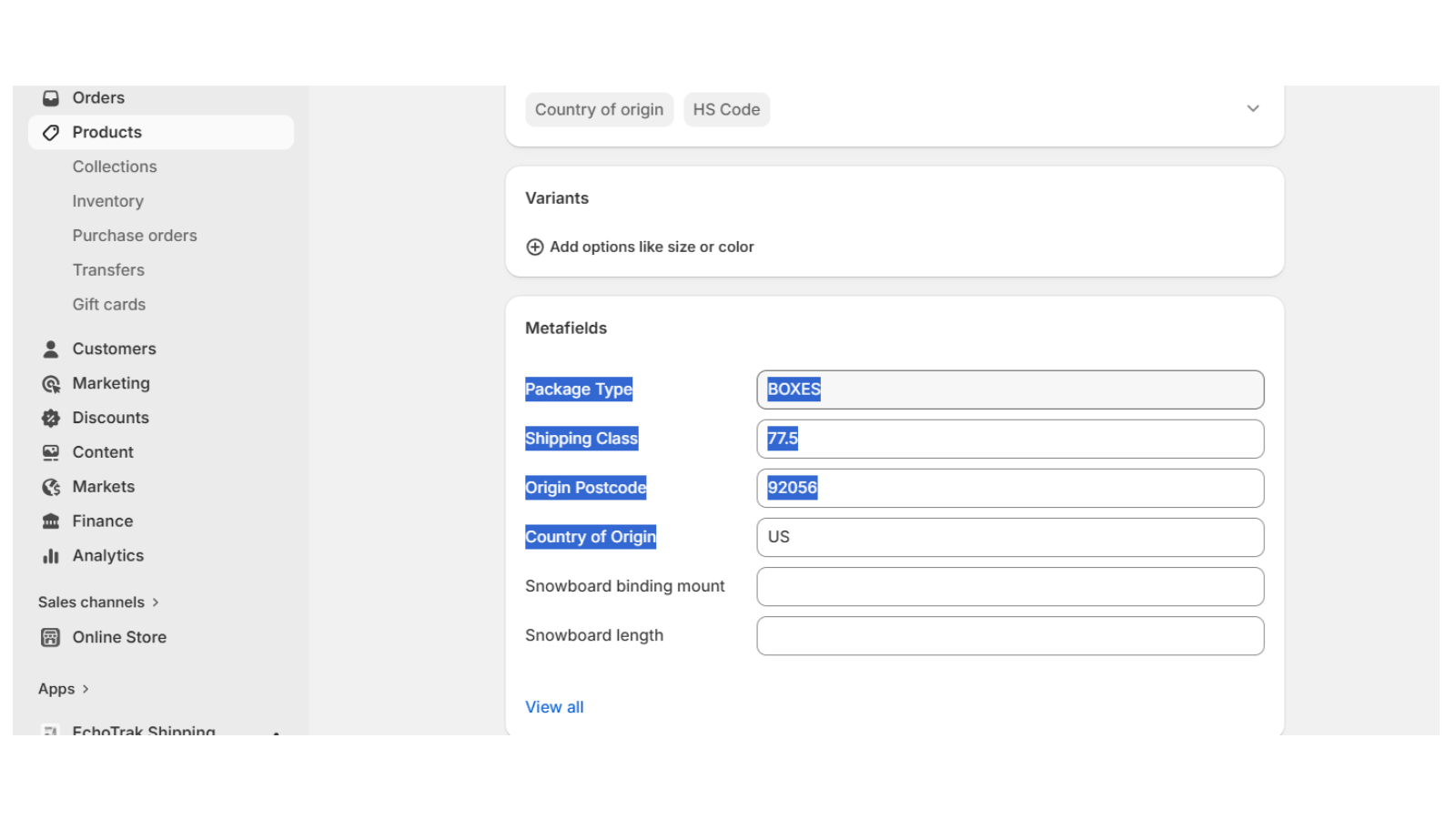Open Analytics via the bar chart icon
The width and height of the screenshot is (1456, 819).
coord(50,555)
